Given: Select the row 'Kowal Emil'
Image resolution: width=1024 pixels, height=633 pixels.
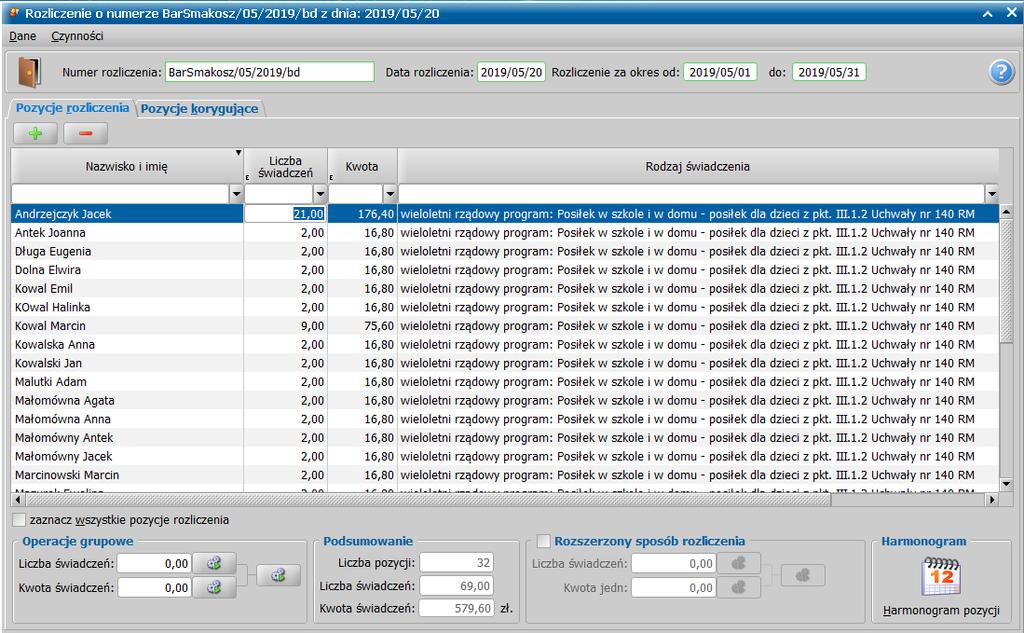Looking at the screenshot, I should coord(505,289).
